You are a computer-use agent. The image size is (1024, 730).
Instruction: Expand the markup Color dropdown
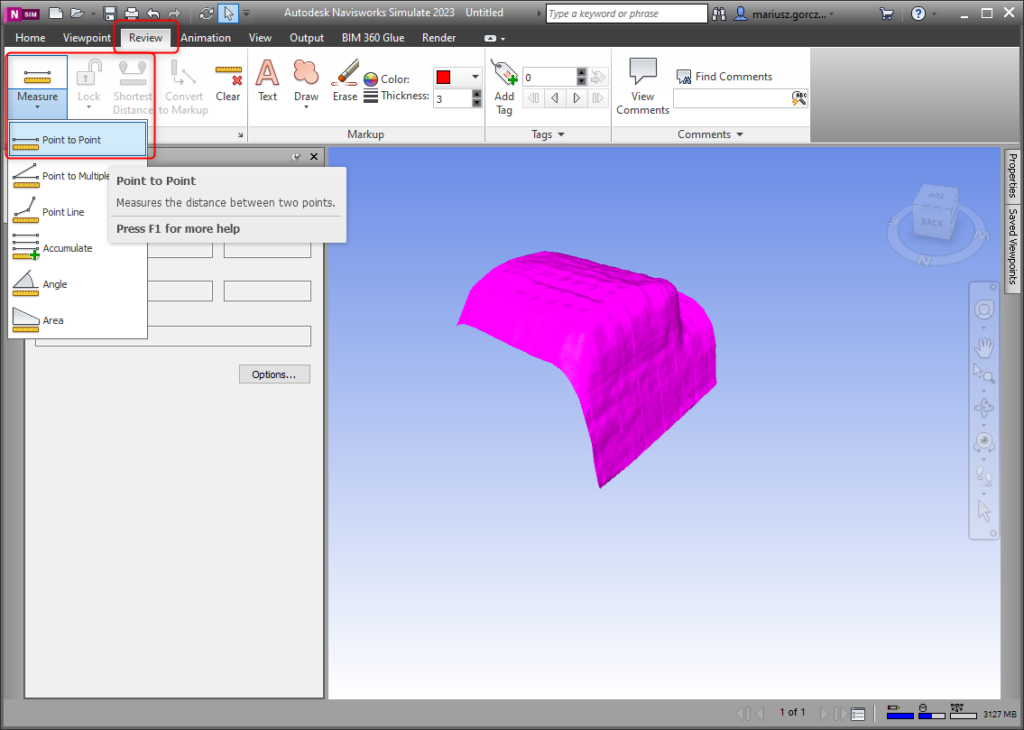(475, 77)
